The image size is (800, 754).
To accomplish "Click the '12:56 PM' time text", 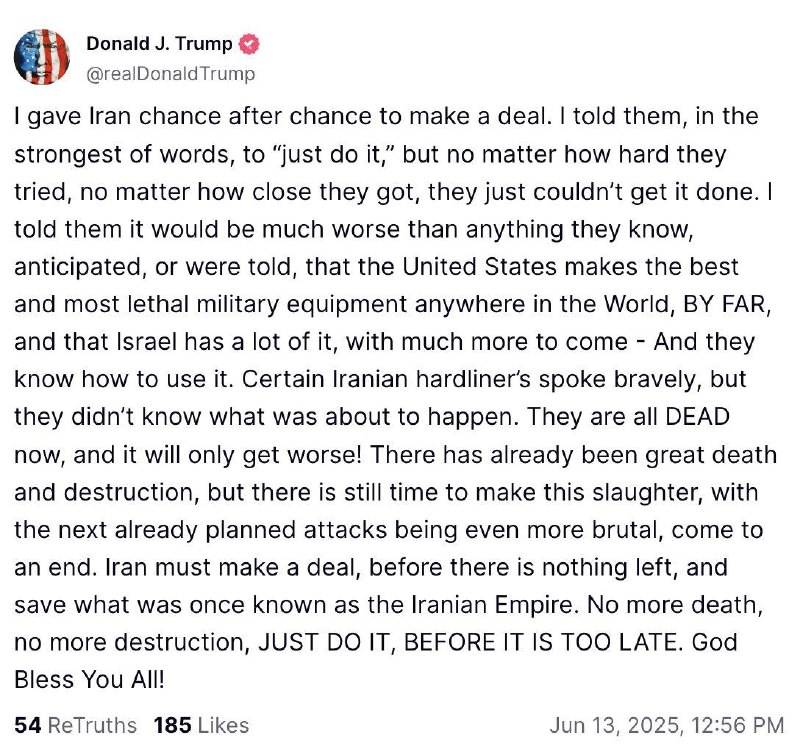I will [x=738, y=725].
